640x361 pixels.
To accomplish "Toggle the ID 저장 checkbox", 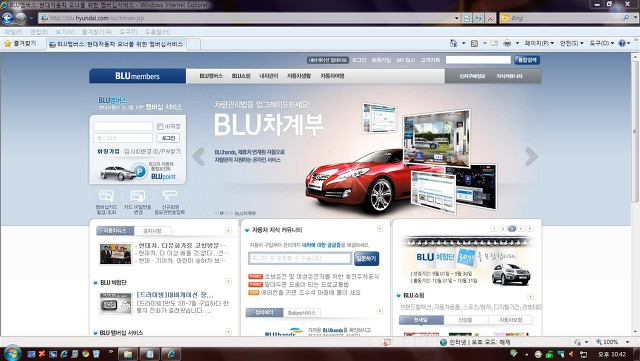I will [160, 127].
